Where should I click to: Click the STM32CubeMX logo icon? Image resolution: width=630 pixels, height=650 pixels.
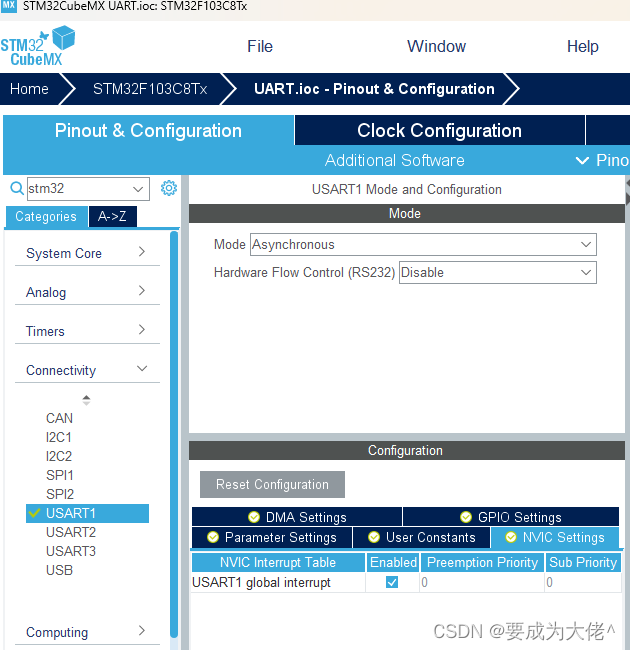click(37, 46)
